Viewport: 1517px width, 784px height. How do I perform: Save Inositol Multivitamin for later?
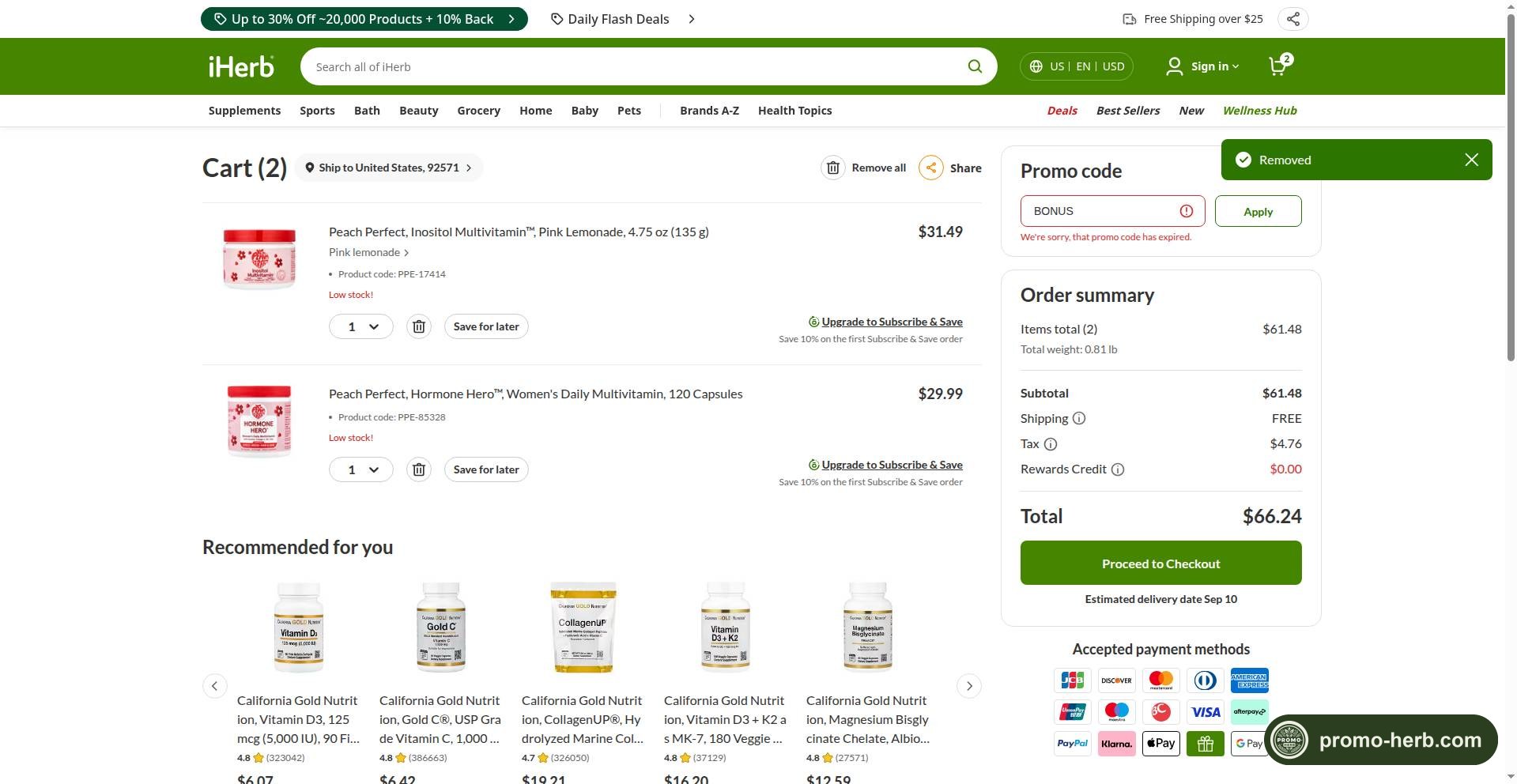486,326
